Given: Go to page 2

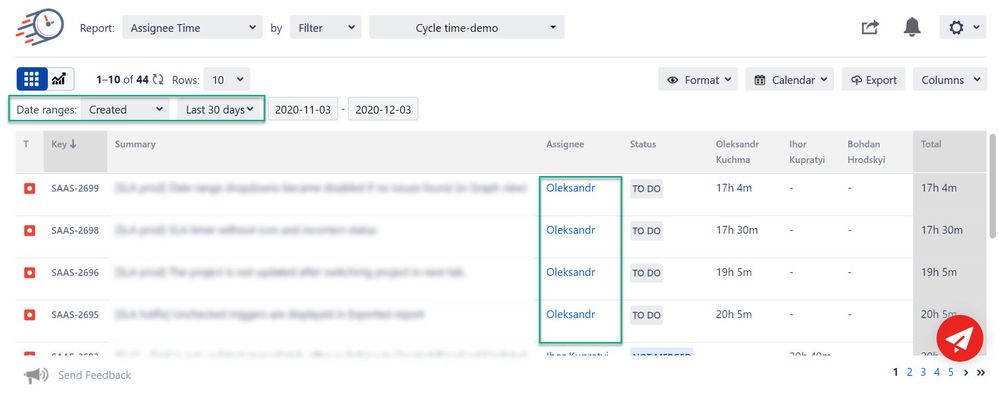Looking at the screenshot, I should pos(910,372).
